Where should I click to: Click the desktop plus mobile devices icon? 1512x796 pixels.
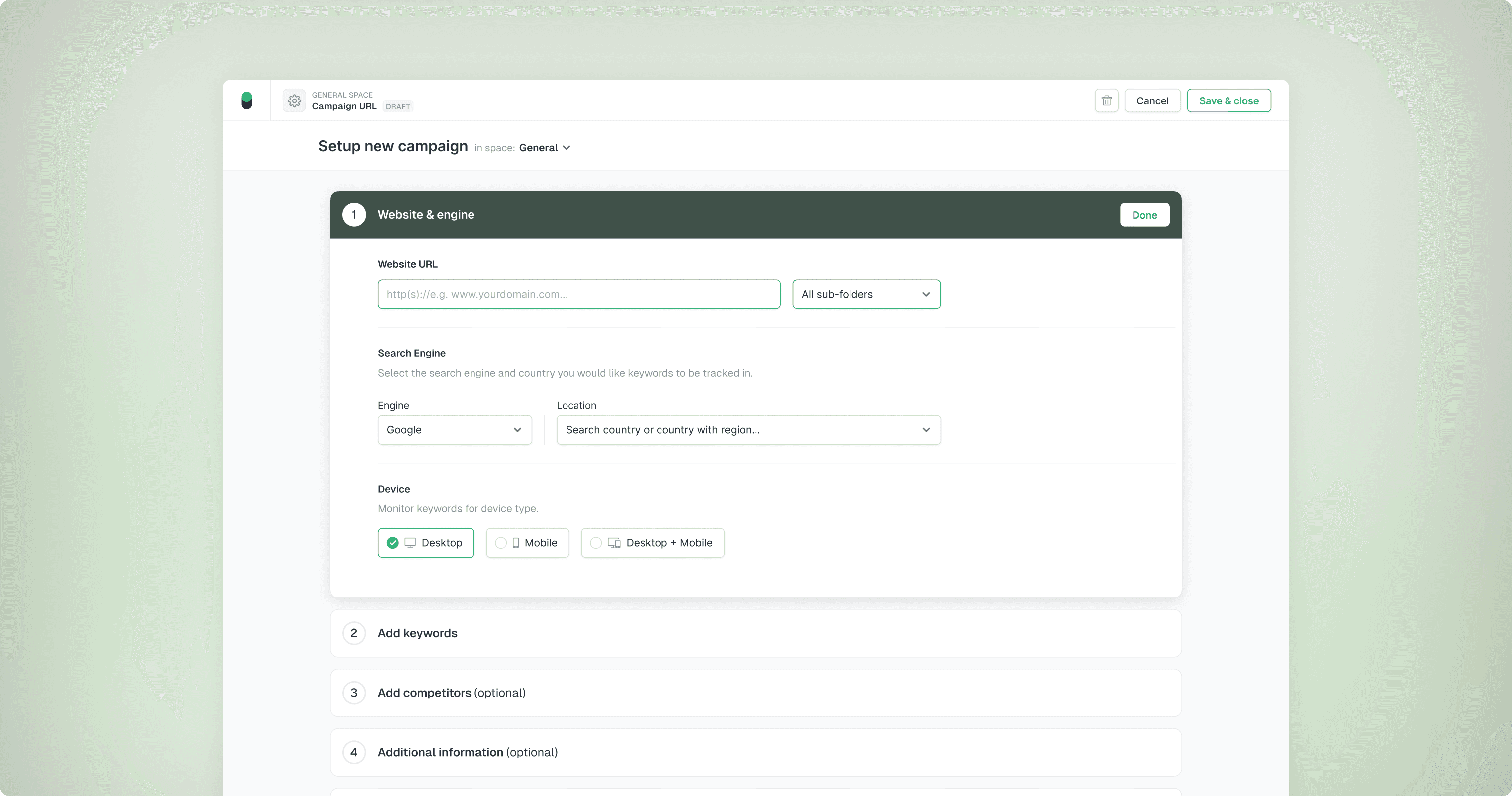(614, 543)
